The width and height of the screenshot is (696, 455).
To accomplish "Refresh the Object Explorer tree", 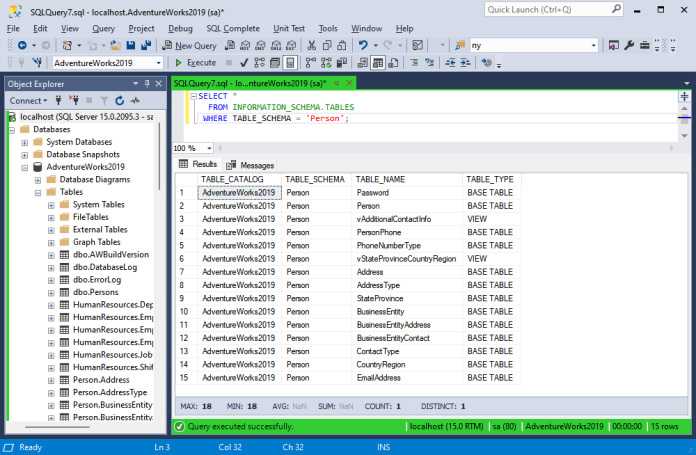I will click(x=118, y=101).
